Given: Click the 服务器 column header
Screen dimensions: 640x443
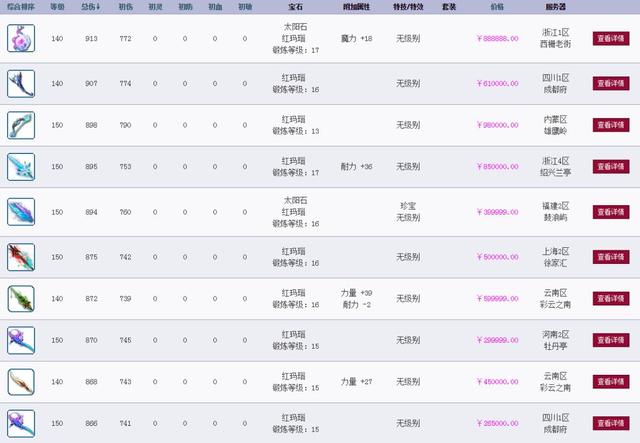Looking at the screenshot, I should point(557,6).
